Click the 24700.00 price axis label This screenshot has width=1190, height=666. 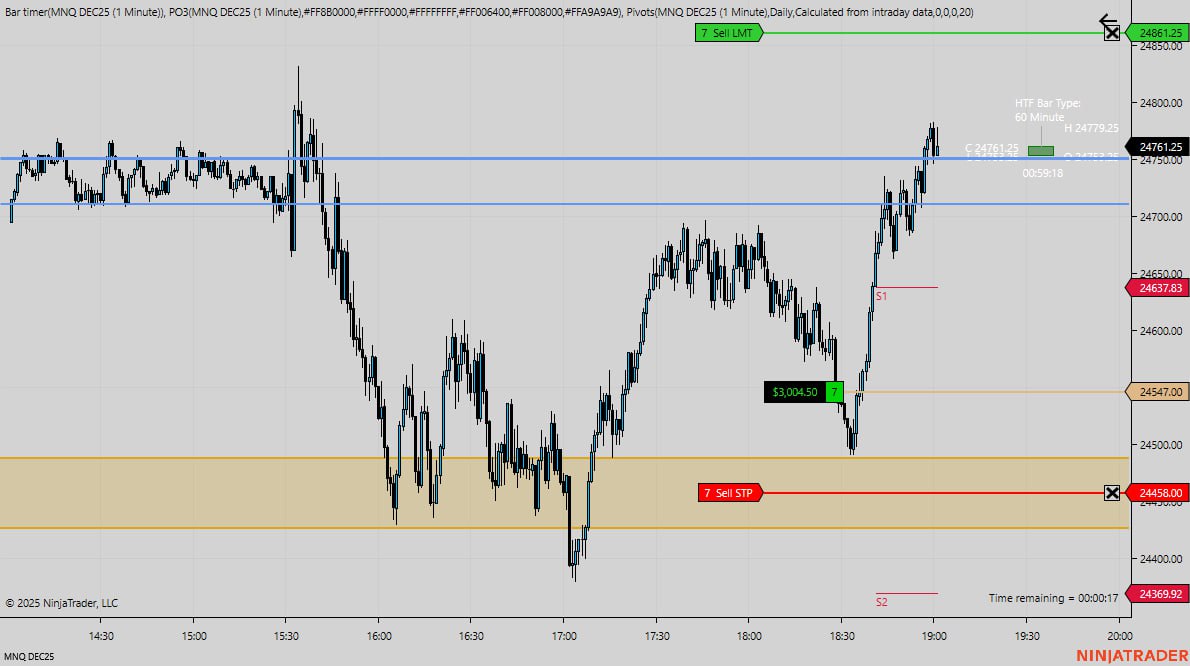point(1160,217)
